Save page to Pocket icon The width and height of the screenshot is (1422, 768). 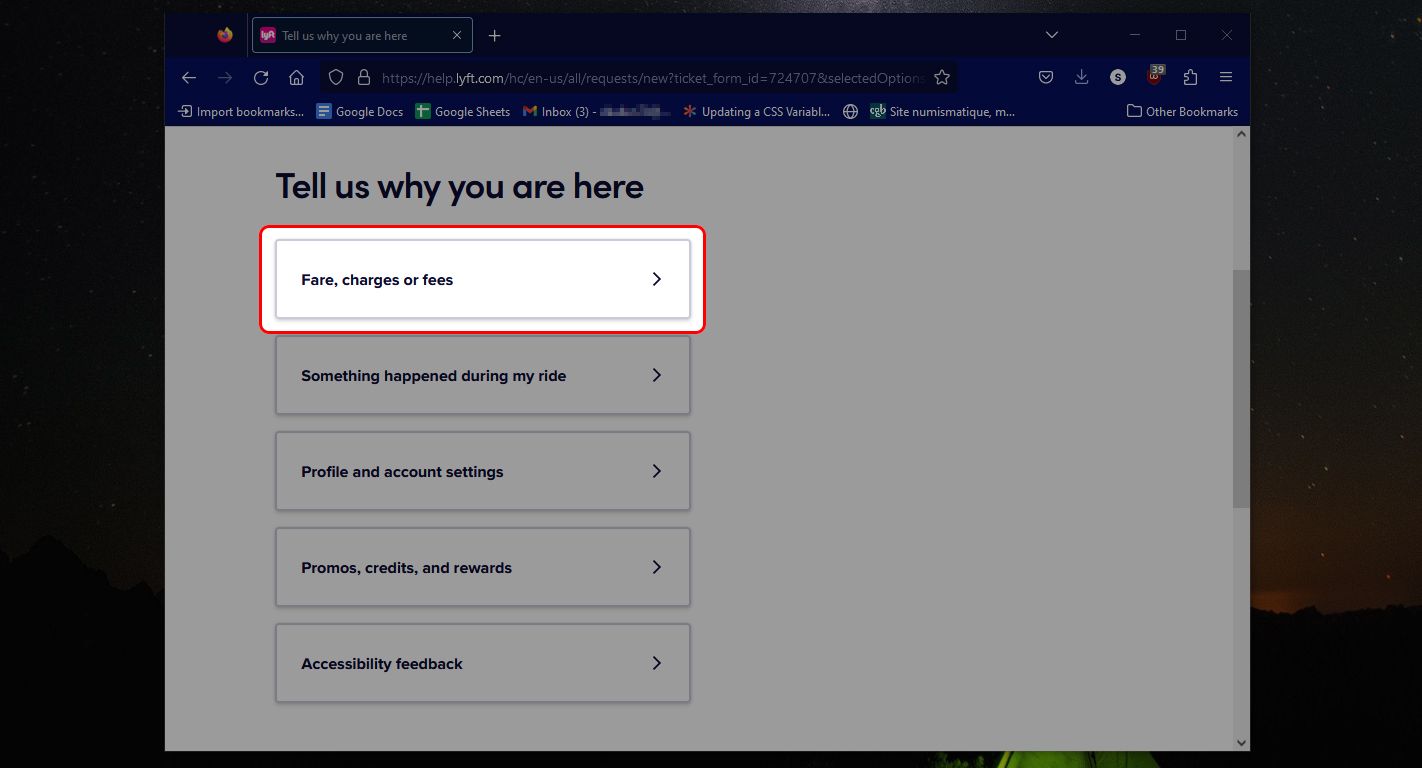pos(1046,77)
